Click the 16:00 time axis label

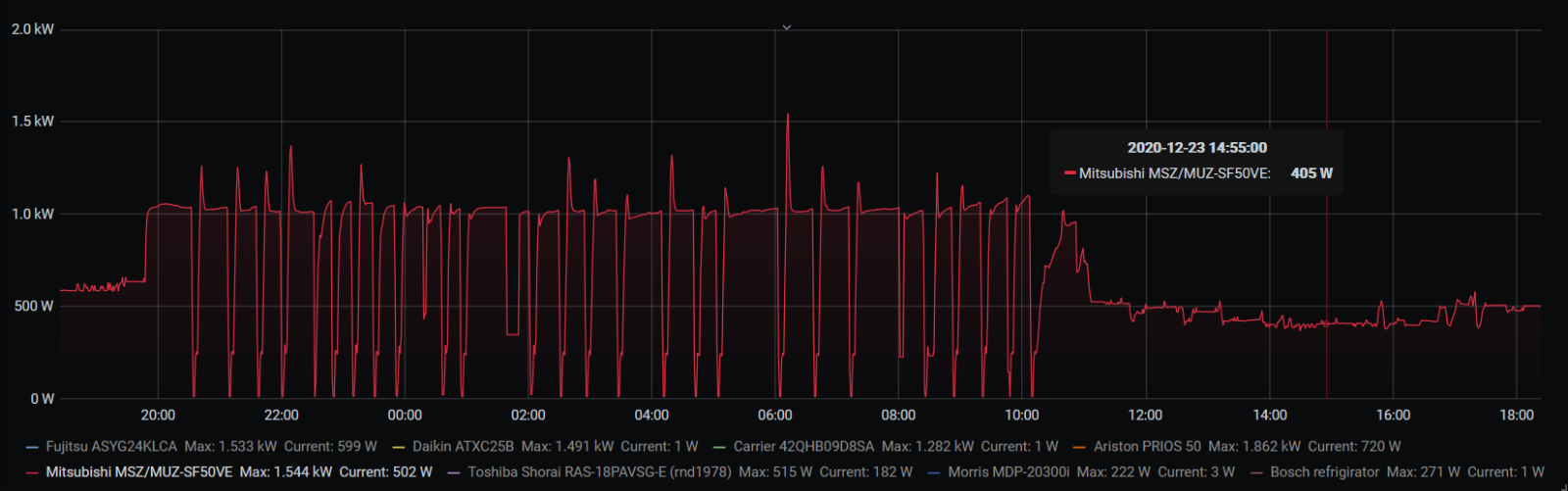click(x=1394, y=416)
